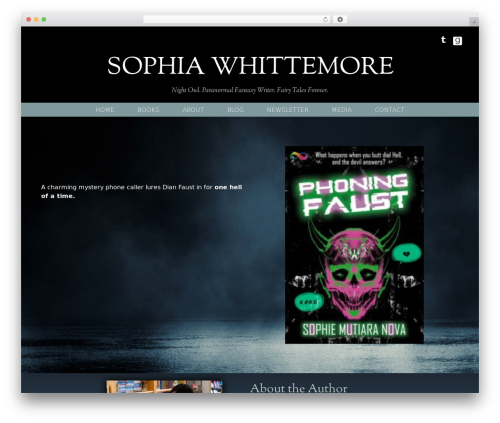The height and width of the screenshot is (423, 500).
Task: Open the Tumblr social icon
Action: pyautogui.click(x=443, y=40)
